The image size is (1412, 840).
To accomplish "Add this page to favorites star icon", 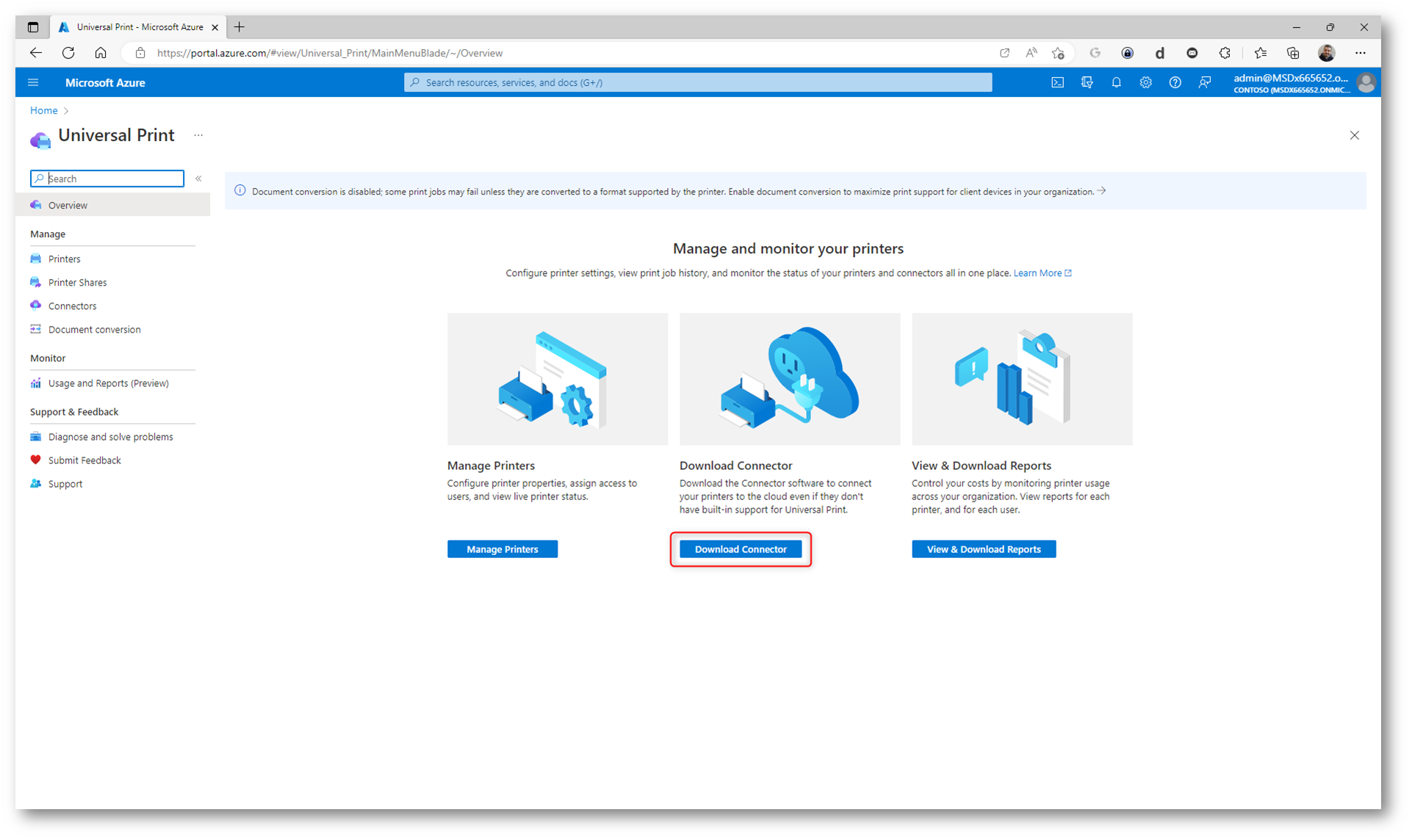I will [x=1058, y=53].
